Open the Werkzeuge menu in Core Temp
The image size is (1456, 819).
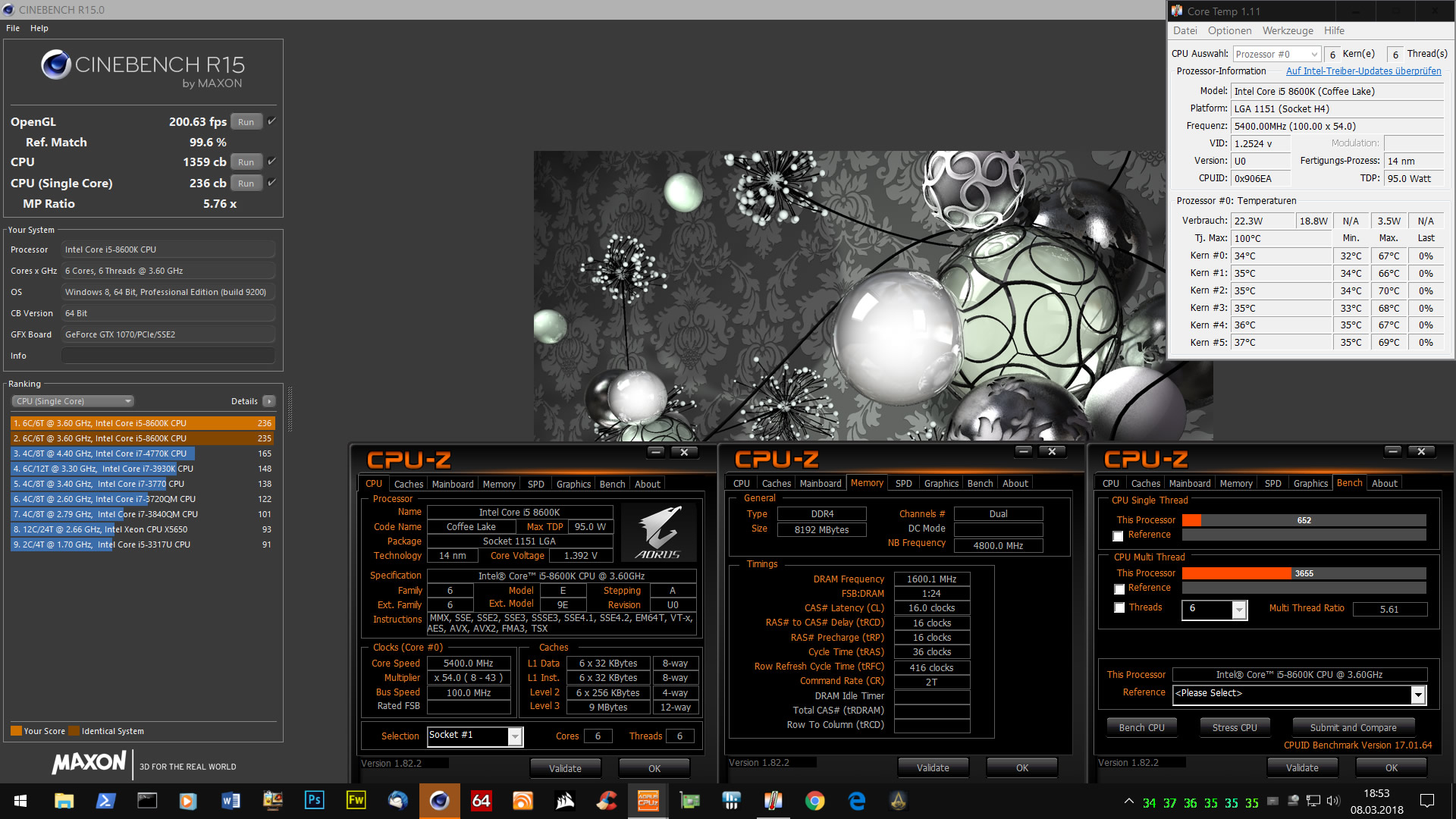pos(1287,31)
